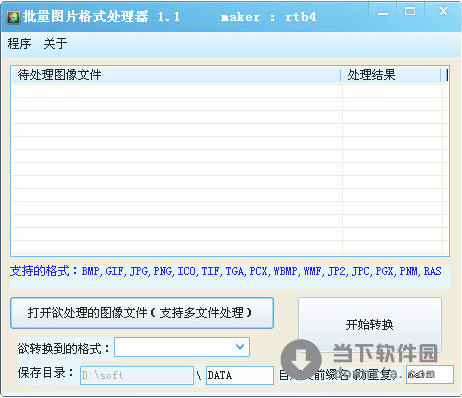
Task: Maximize the window
Action: coord(410,12)
